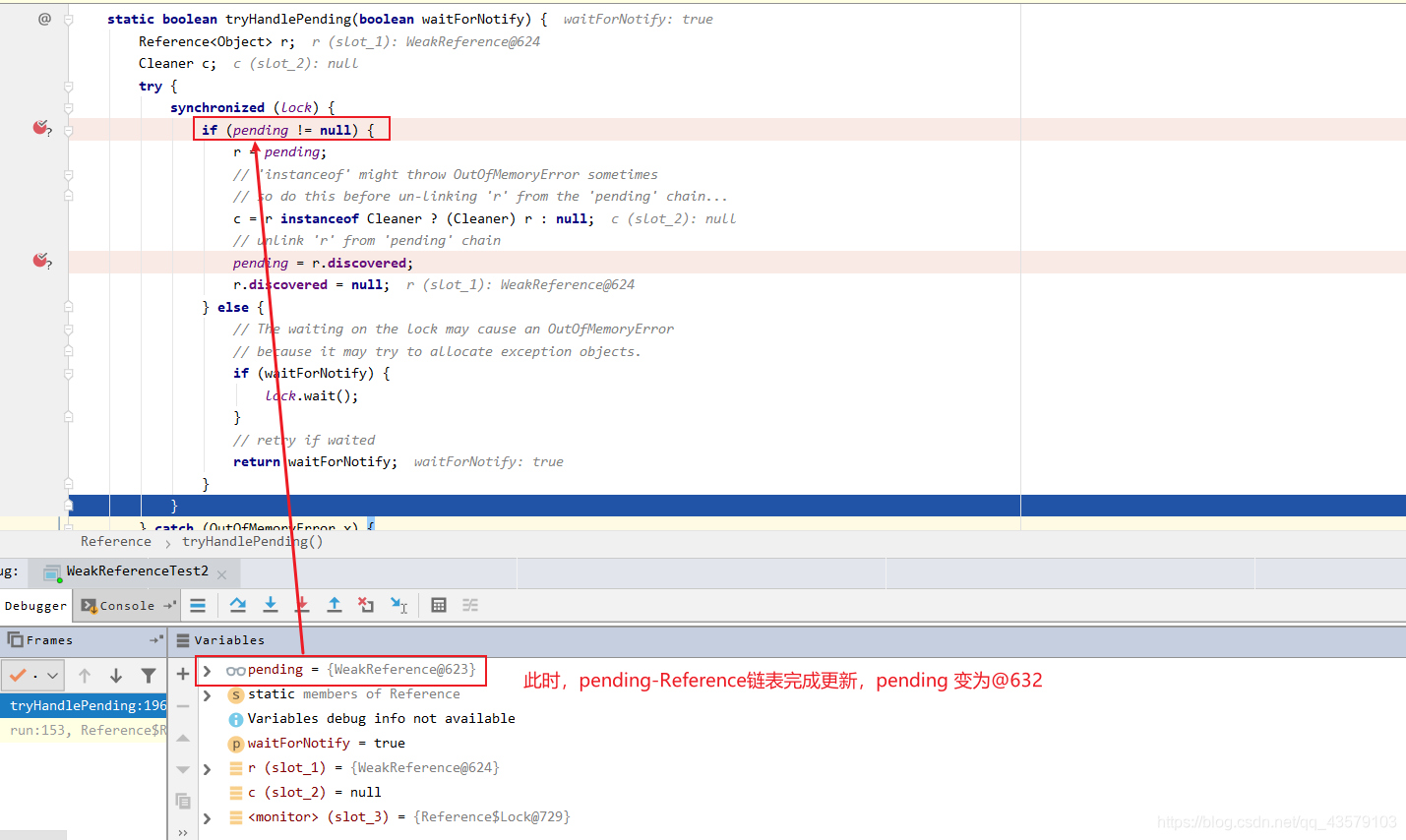Select the waitForNotify = true variable
The image size is (1406, 840).
pyautogui.click(x=326, y=744)
